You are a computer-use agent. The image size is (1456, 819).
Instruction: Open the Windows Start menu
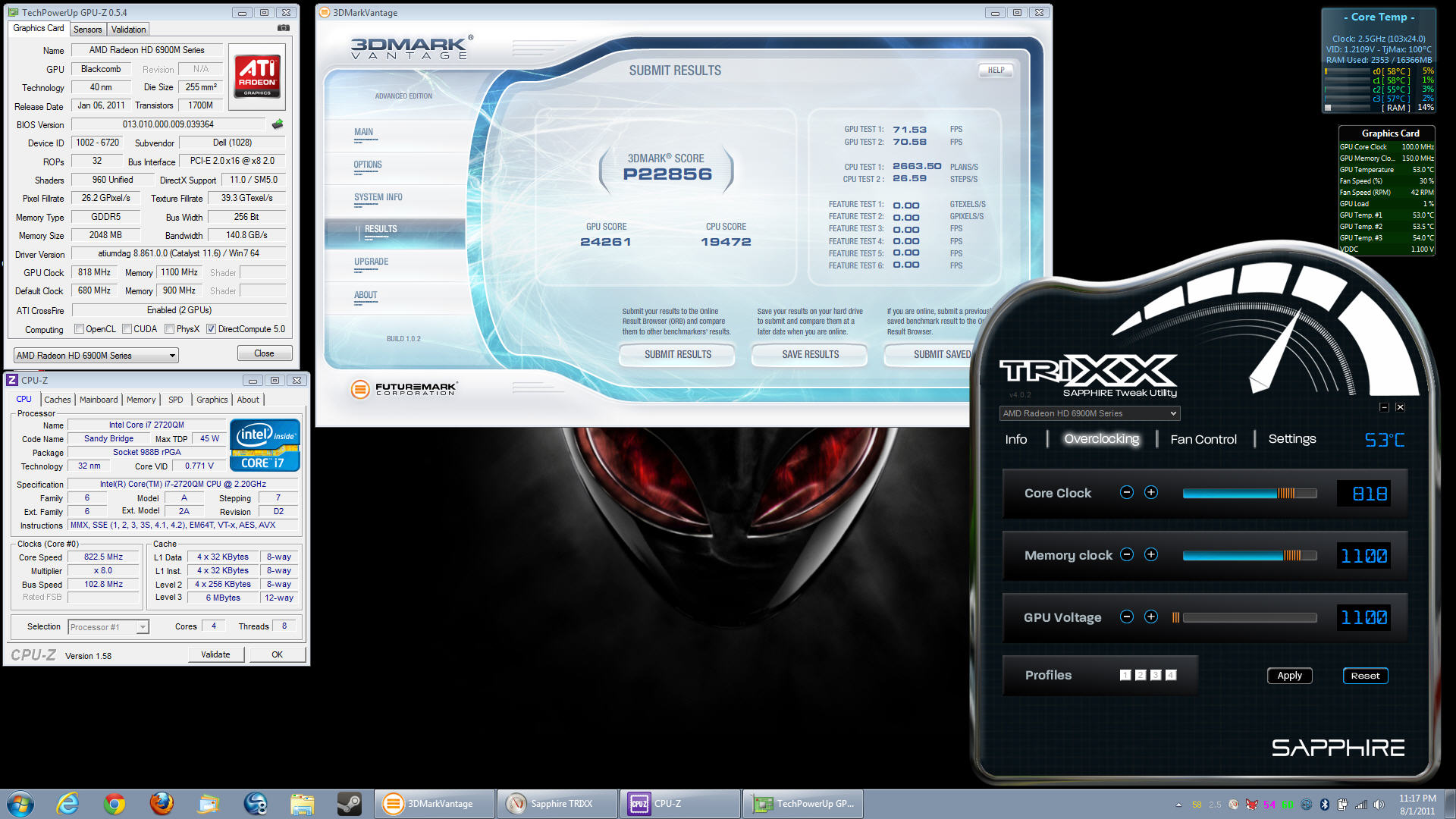(20, 804)
